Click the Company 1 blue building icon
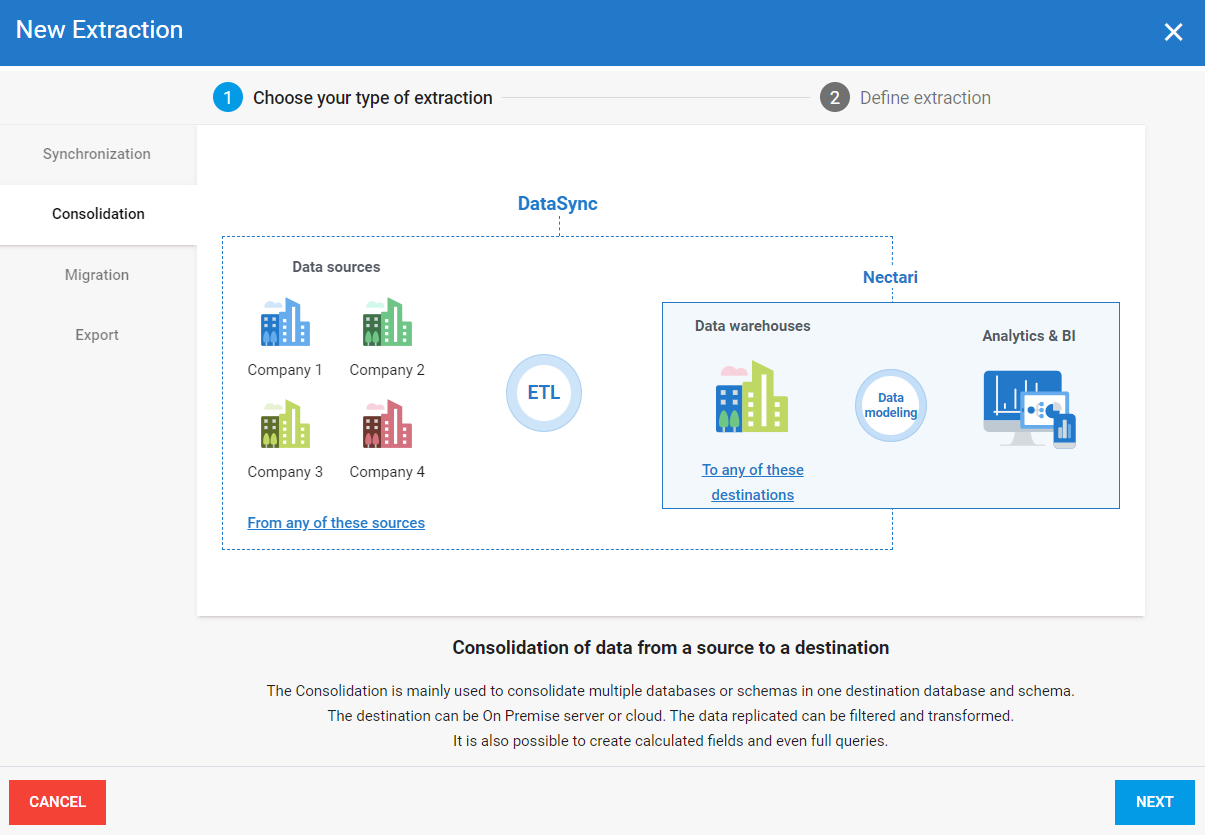The image size is (1205, 835). coord(285,322)
